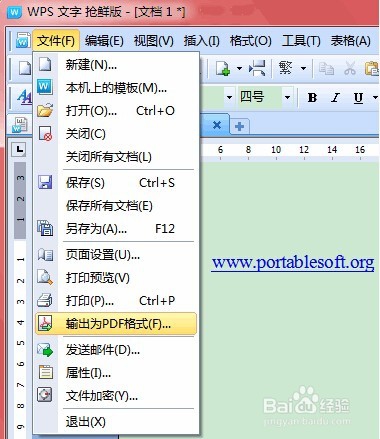Click the local templates W icon
The height and width of the screenshot is (439, 380).
(x=45, y=87)
